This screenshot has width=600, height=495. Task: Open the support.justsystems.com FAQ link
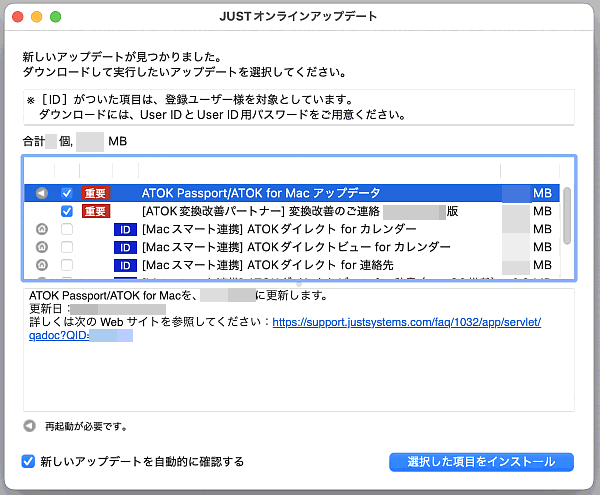[406, 322]
